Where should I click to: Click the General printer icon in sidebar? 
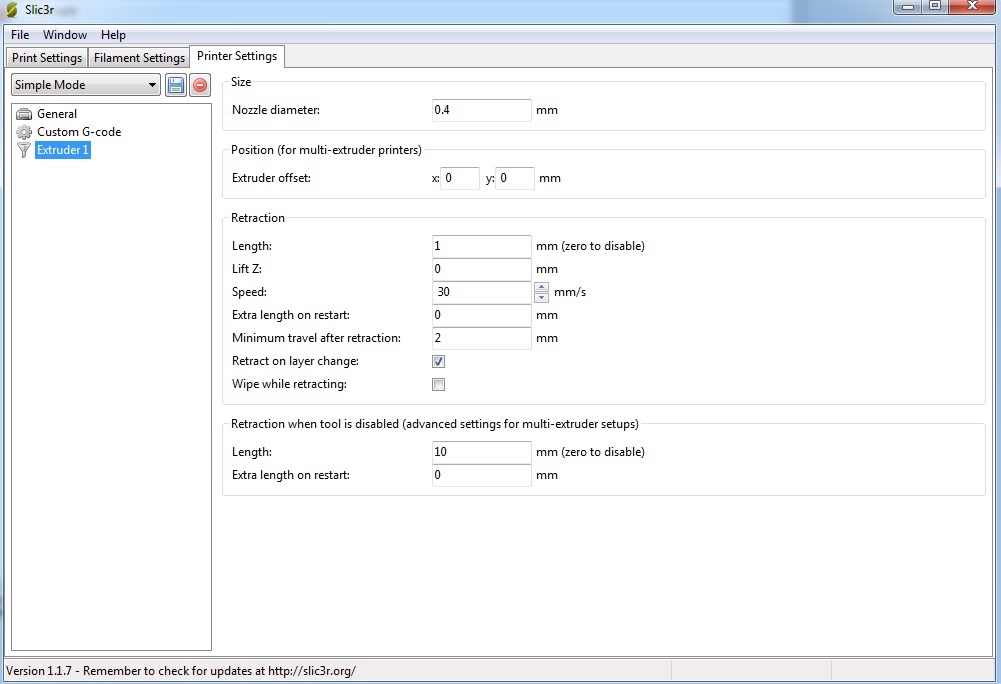click(x=25, y=114)
